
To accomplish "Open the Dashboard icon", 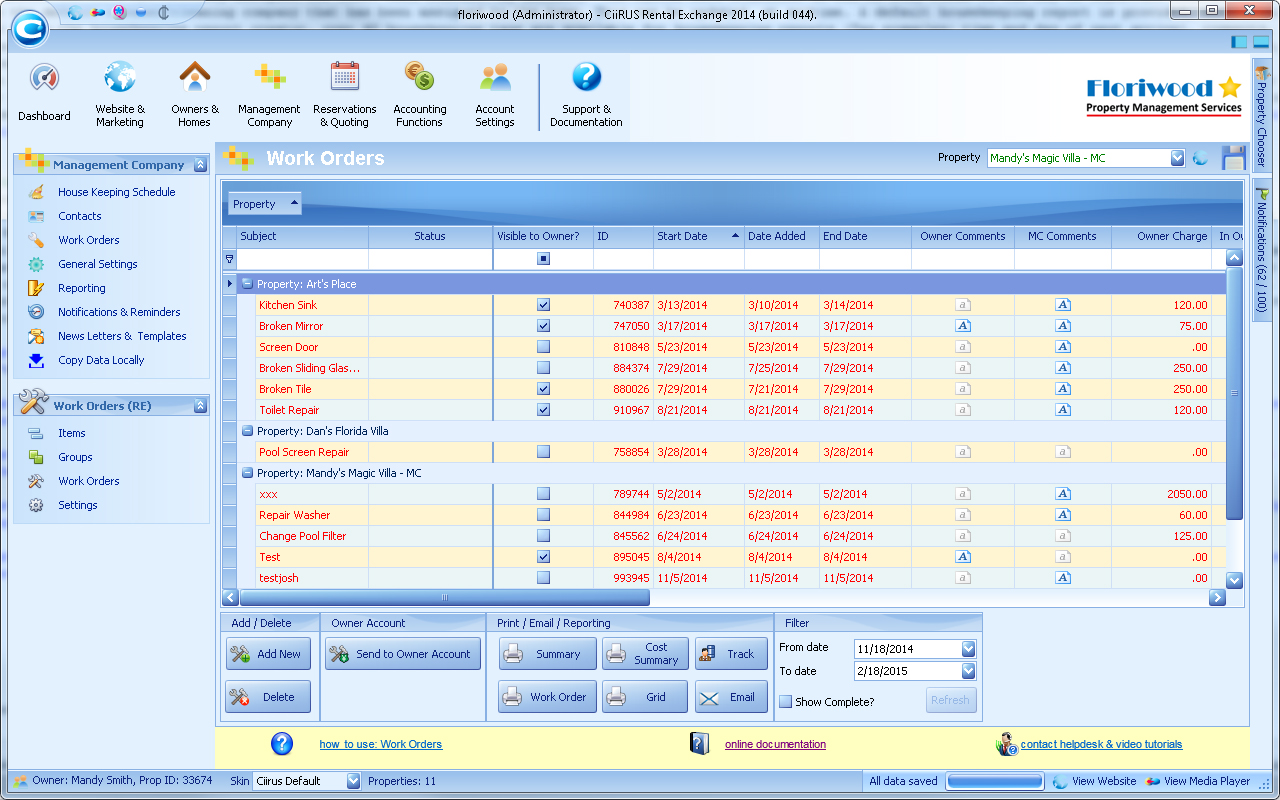I will click(x=44, y=93).
